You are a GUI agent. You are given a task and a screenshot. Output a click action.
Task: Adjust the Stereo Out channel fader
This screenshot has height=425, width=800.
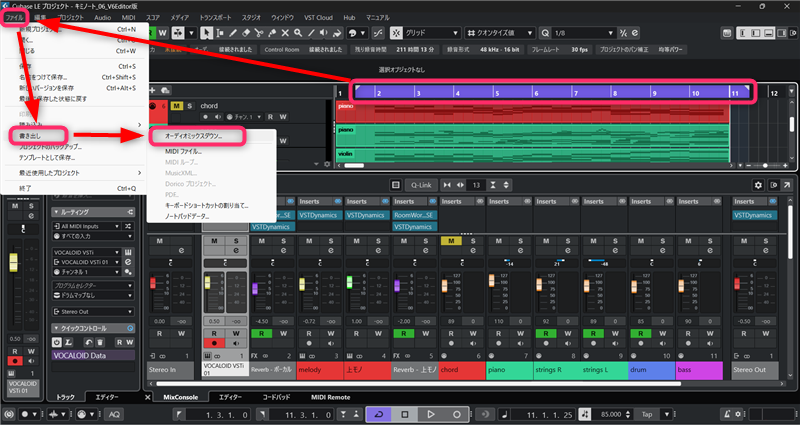[737, 283]
